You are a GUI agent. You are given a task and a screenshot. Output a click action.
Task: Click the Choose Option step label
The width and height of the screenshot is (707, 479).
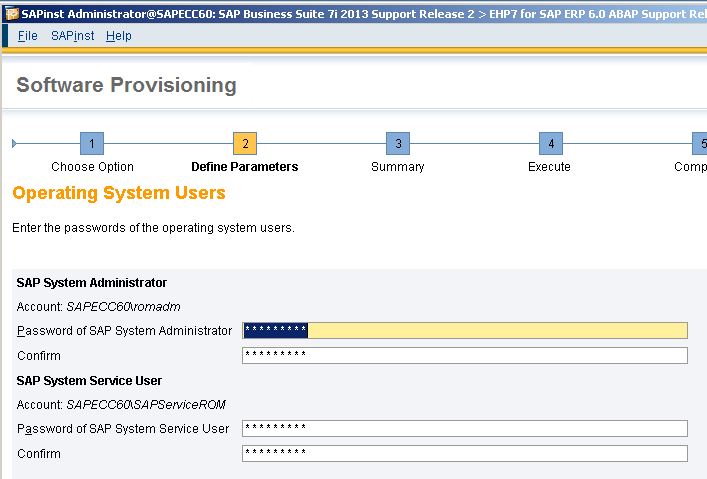[92, 167]
